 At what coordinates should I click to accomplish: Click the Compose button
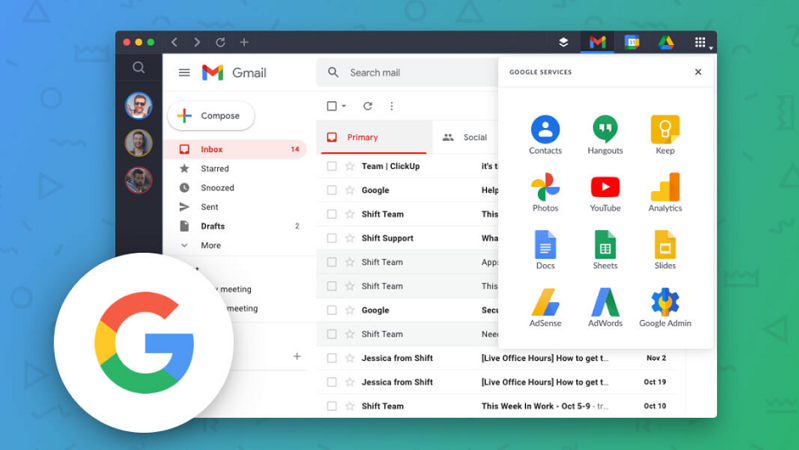pos(211,116)
